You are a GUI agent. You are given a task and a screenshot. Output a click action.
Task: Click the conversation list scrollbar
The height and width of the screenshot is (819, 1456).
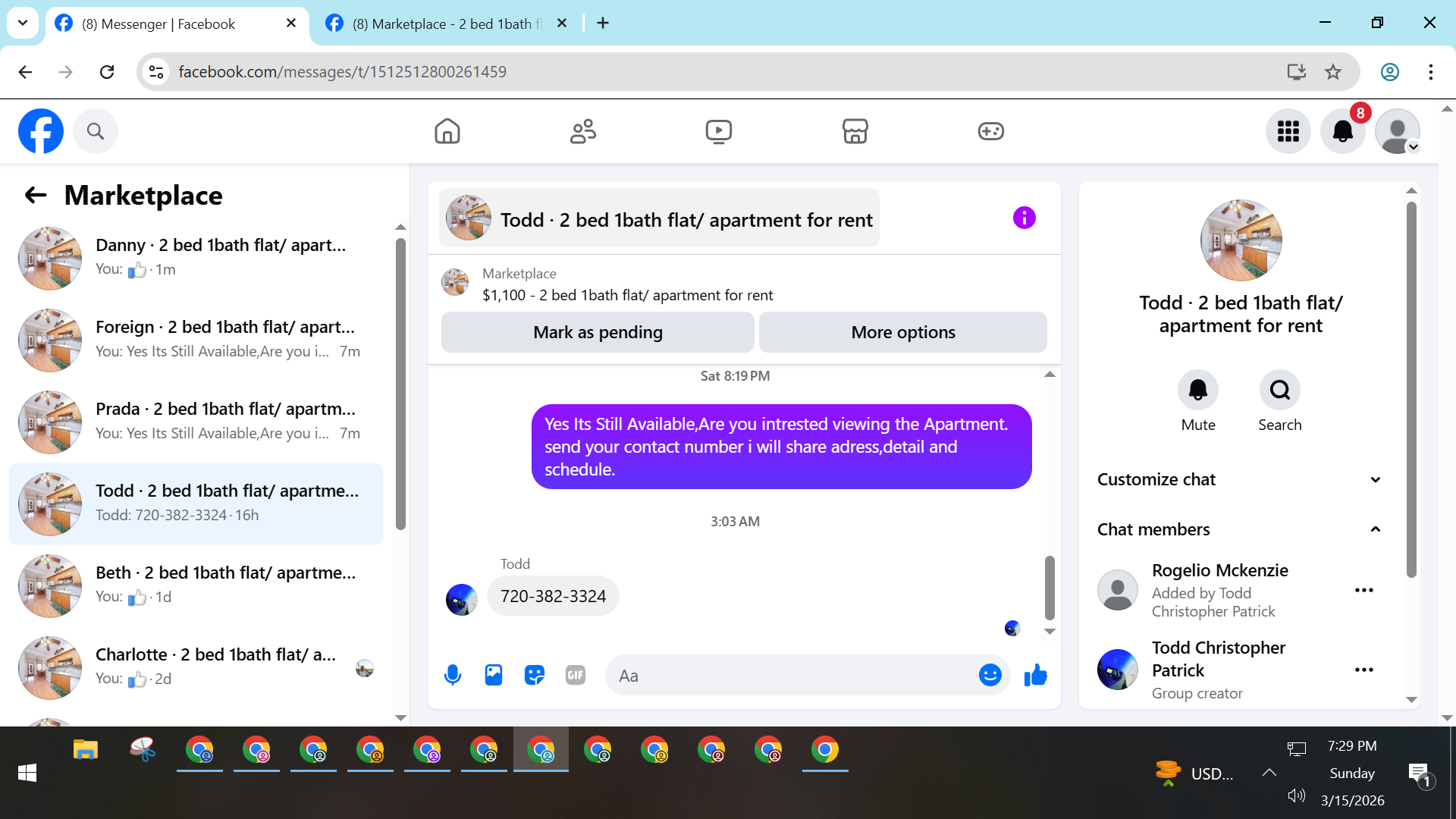point(400,384)
